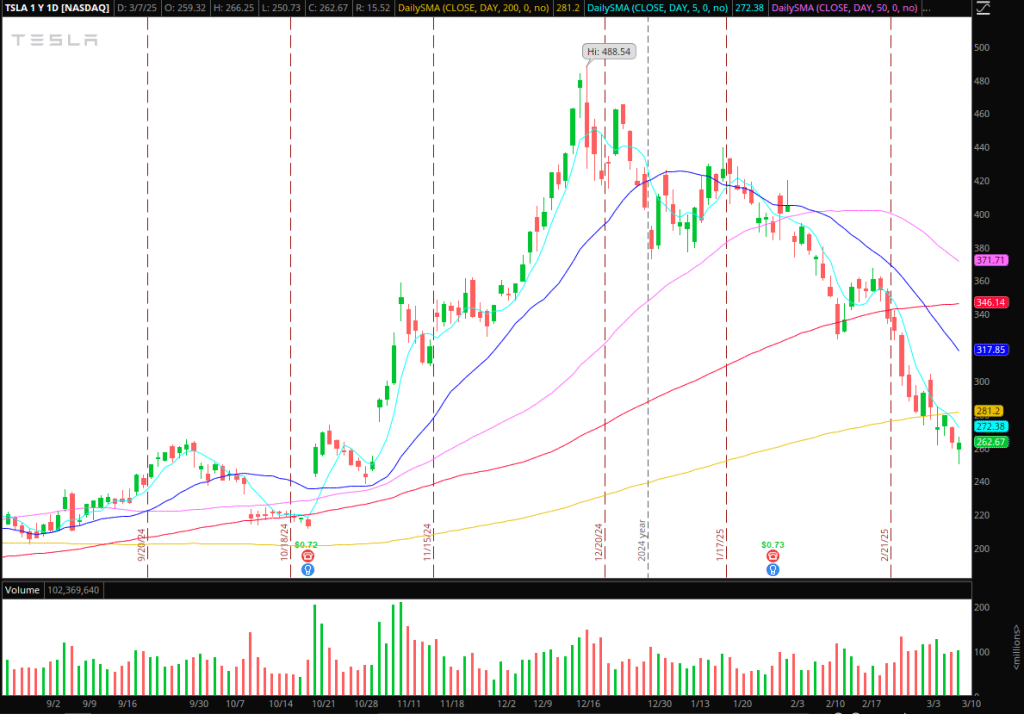
Task: Click the 1/20 date on the time axis
Action: (x=742, y=704)
